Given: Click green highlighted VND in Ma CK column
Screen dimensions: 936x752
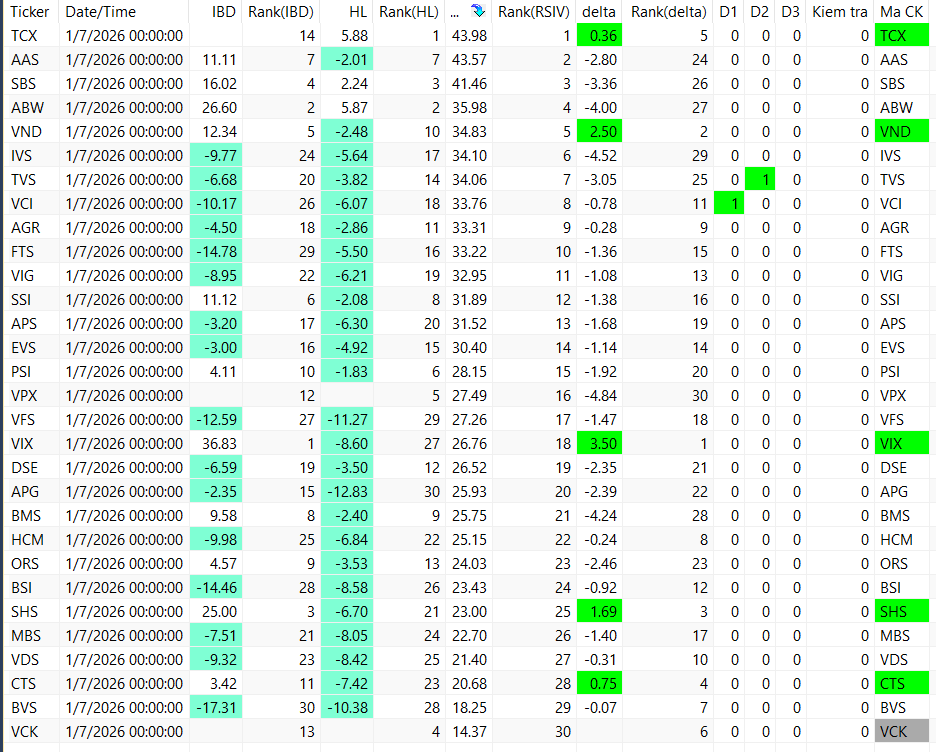Looking at the screenshot, I should (901, 131).
